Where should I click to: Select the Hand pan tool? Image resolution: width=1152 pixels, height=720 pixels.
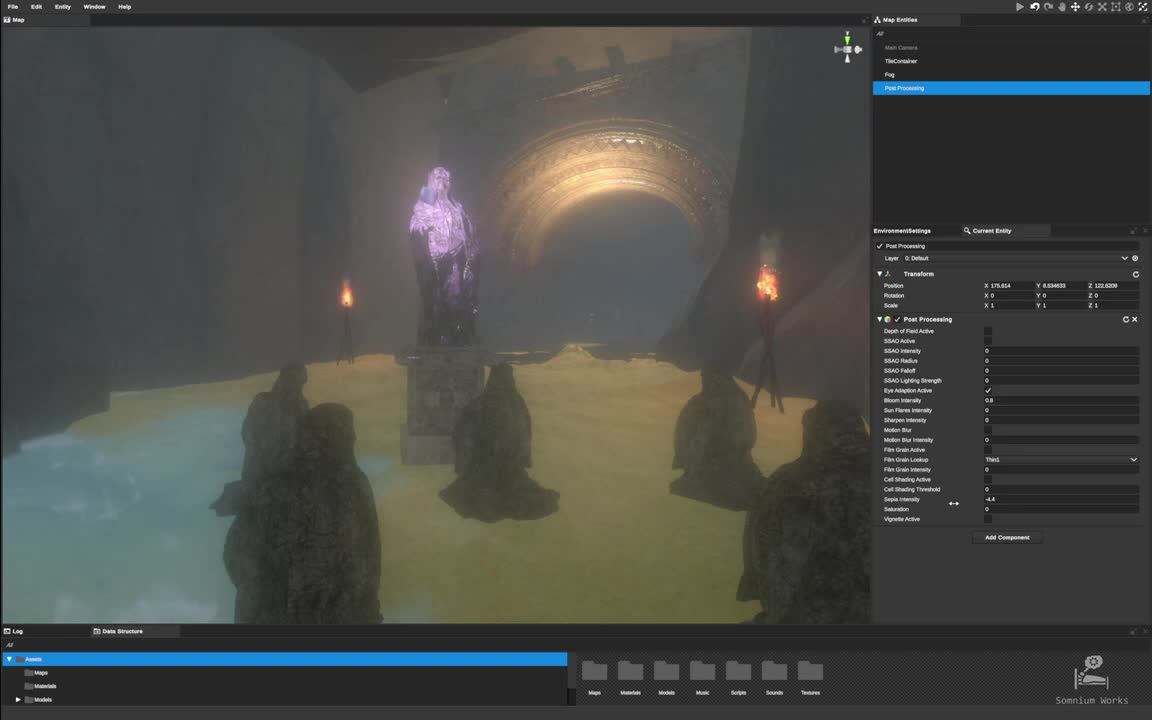pos(1062,6)
